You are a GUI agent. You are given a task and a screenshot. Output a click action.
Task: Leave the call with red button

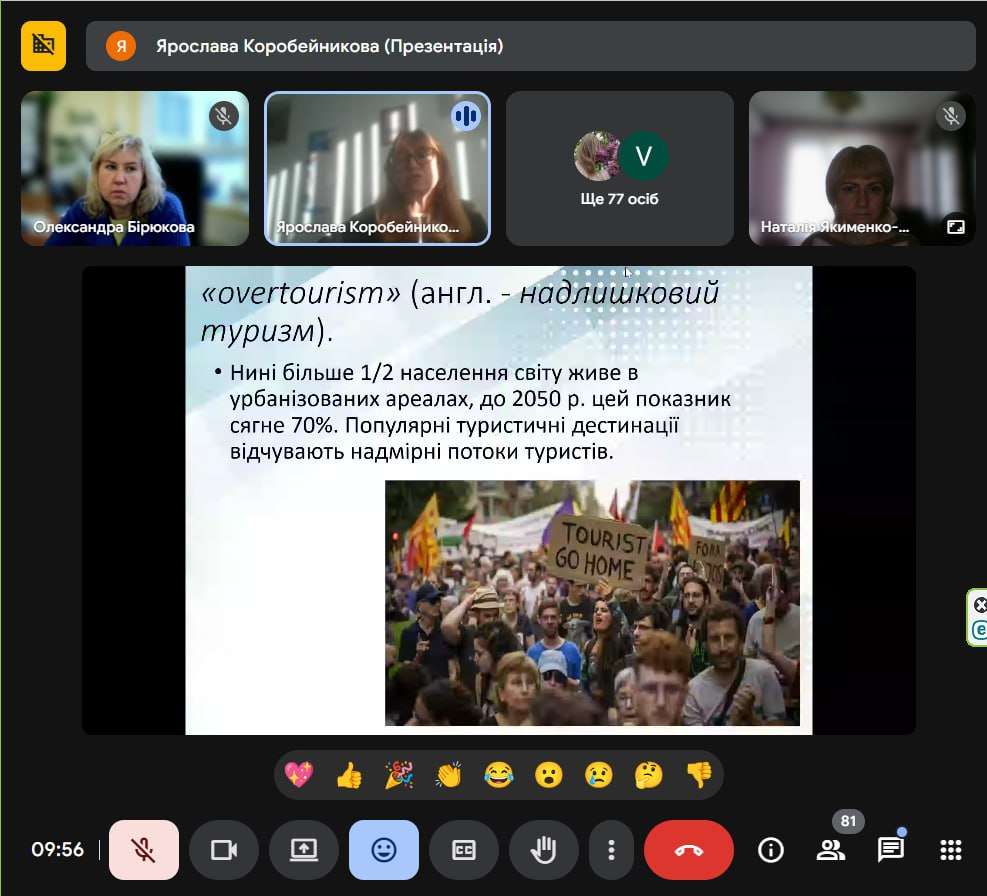(x=689, y=850)
